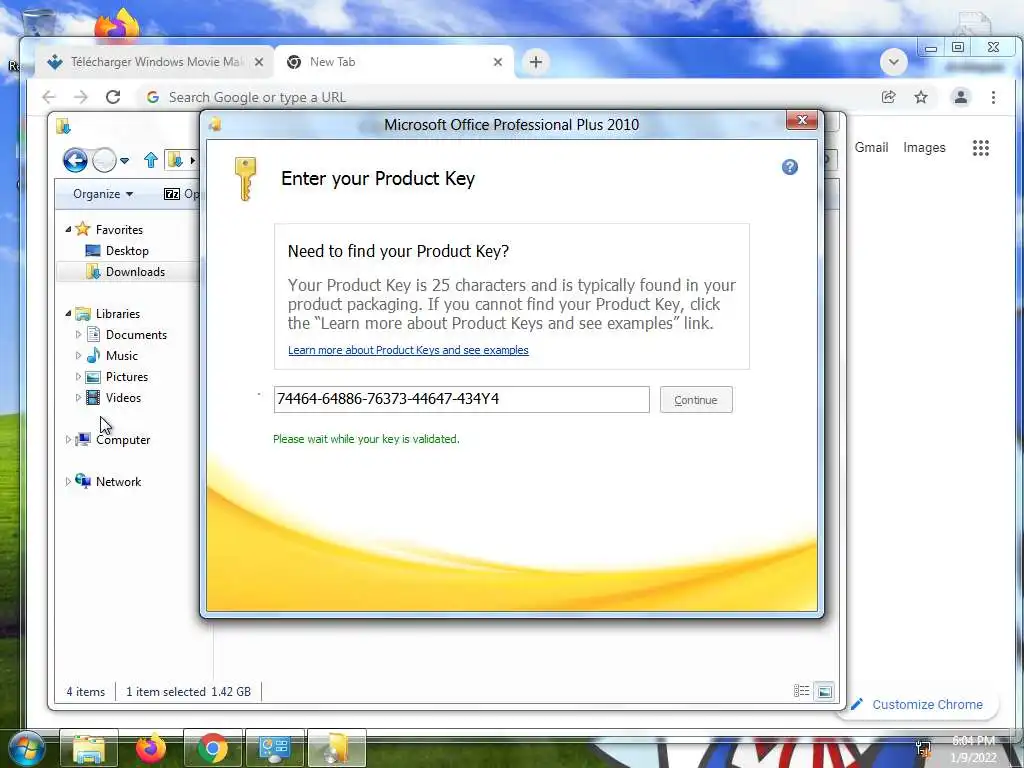Select the Videos library icon
The image size is (1024, 768).
point(93,397)
